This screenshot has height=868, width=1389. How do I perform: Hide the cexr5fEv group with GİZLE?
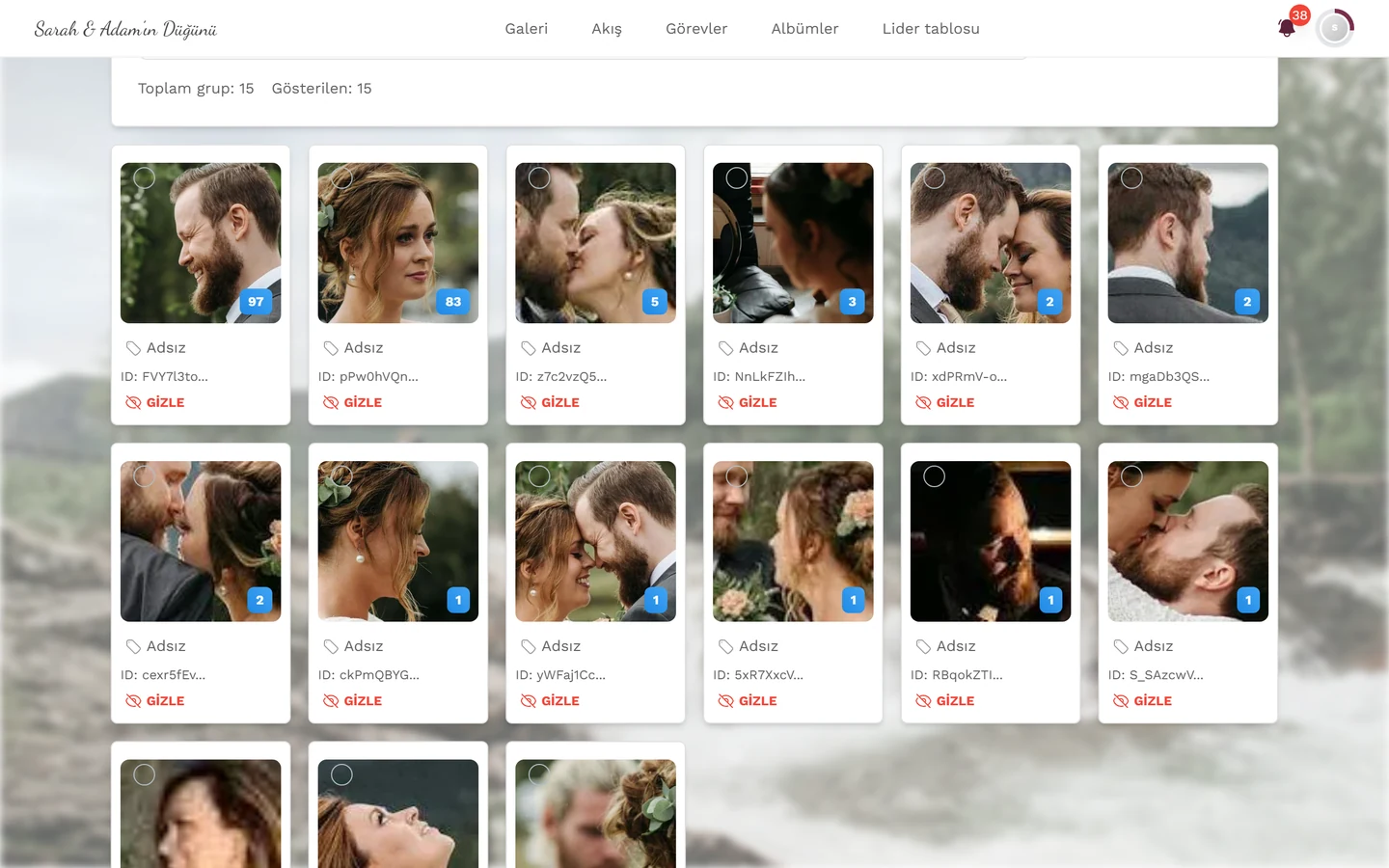[155, 701]
